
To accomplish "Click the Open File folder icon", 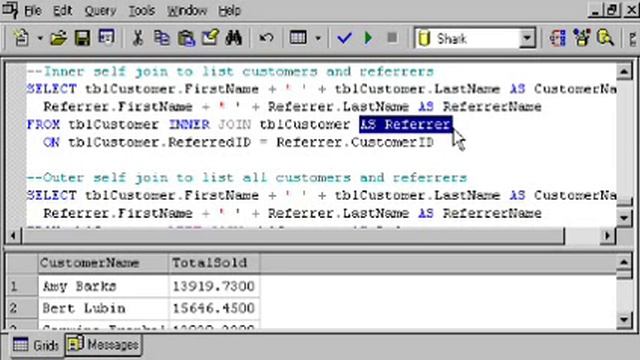I will point(58,38).
